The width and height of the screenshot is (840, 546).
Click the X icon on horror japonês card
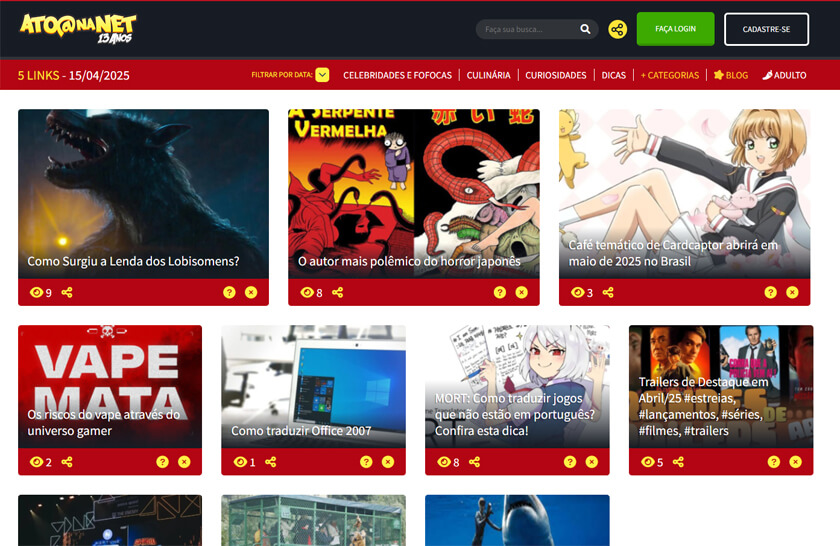click(x=521, y=292)
